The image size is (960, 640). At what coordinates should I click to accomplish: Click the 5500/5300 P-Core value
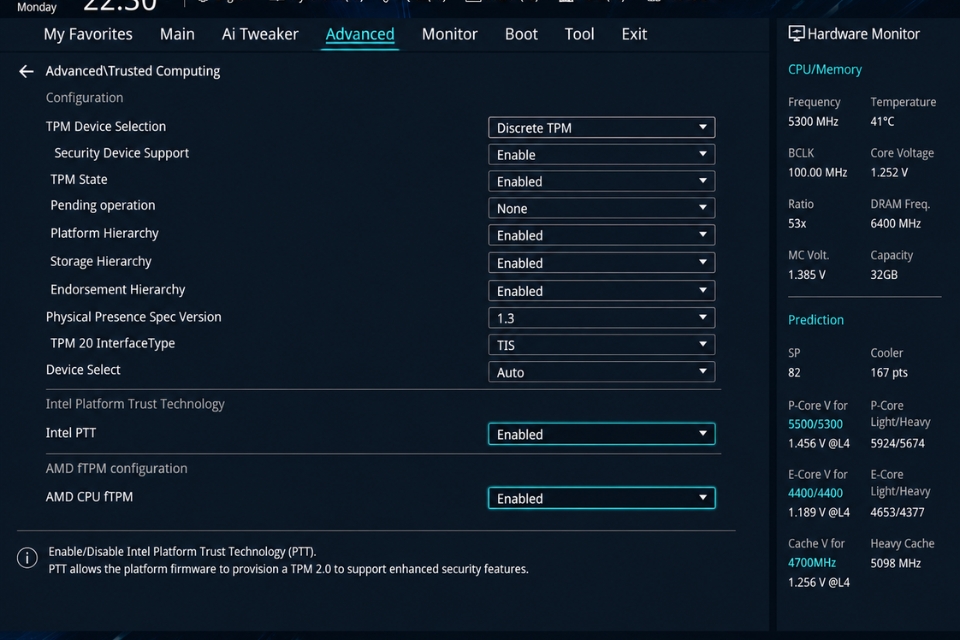point(815,424)
